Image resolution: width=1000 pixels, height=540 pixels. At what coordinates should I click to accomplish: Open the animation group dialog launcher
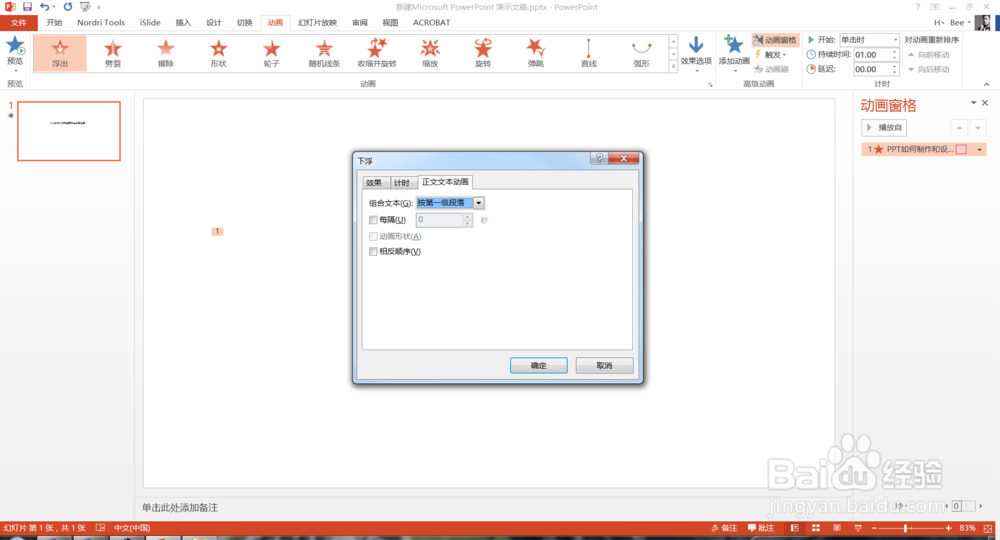710,84
